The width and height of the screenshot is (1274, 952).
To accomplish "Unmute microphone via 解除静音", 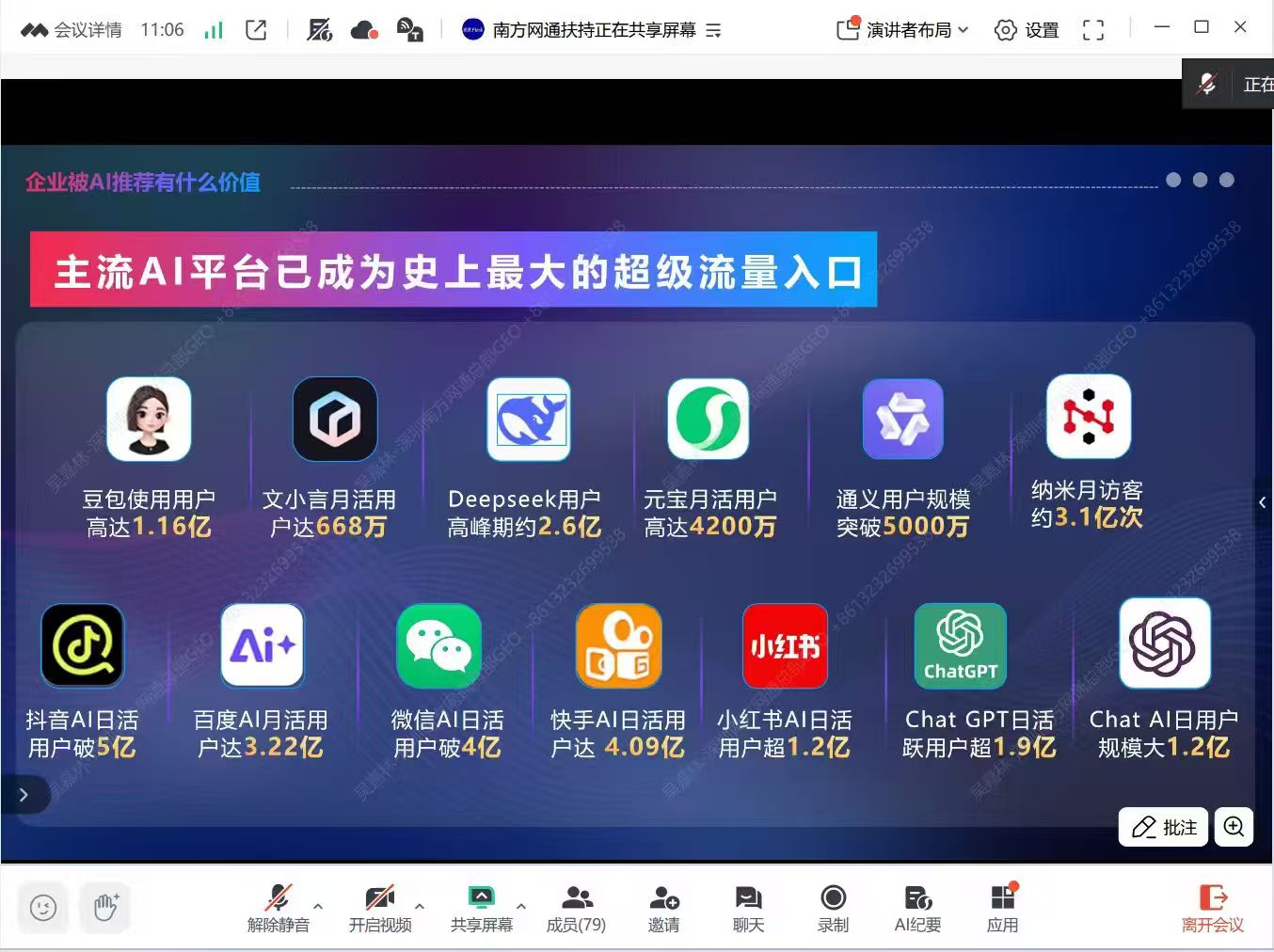I will click(279, 908).
